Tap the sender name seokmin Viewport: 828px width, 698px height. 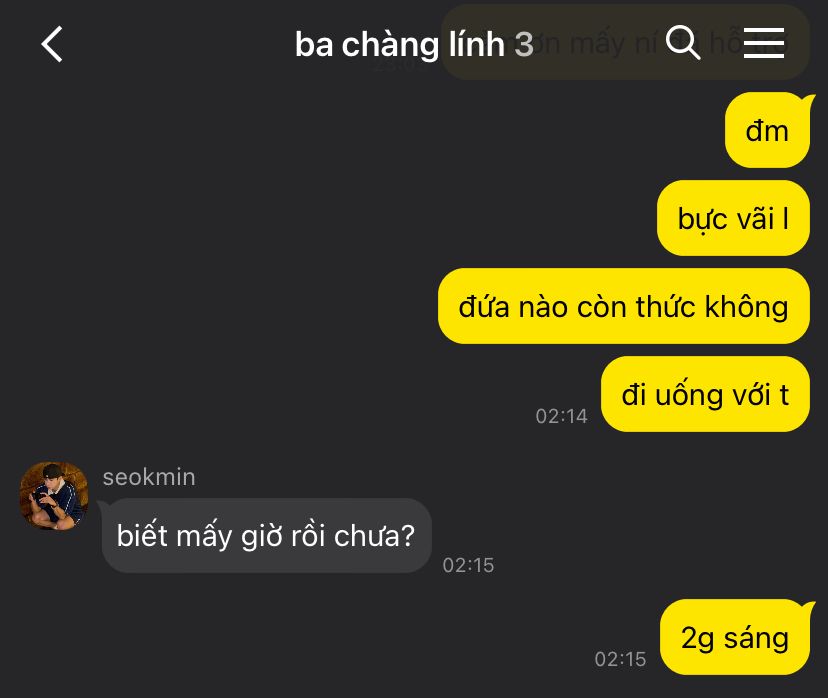(149, 477)
